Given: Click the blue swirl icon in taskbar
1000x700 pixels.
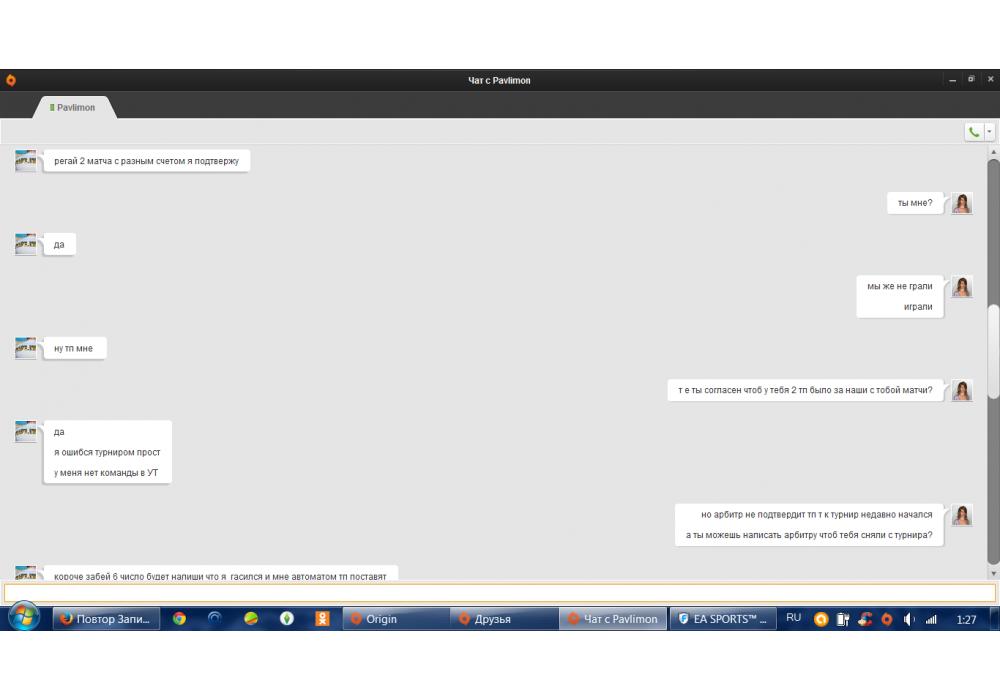Looking at the screenshot, I should coord(215,618).
